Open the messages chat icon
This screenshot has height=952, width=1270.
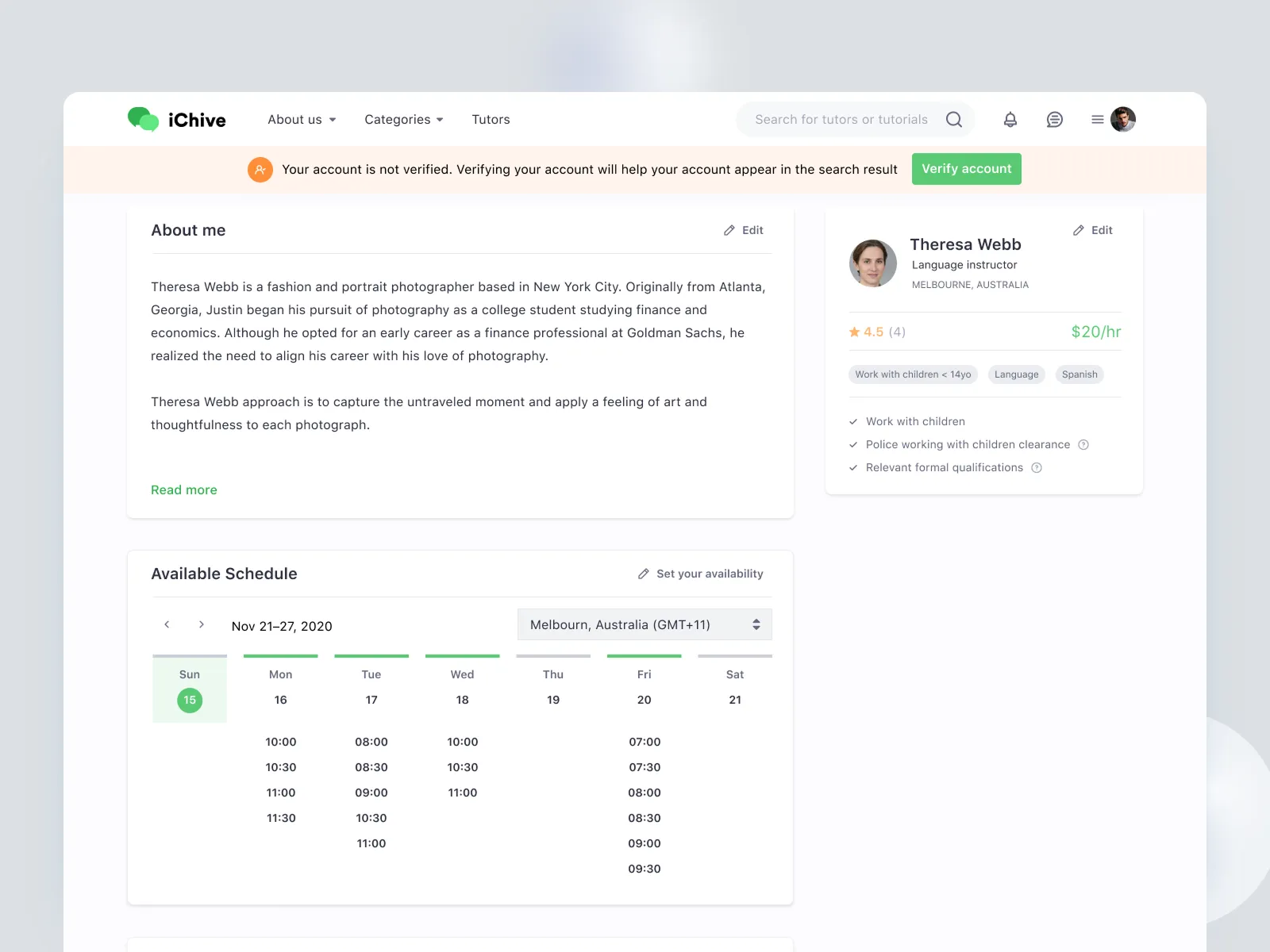1055,119
